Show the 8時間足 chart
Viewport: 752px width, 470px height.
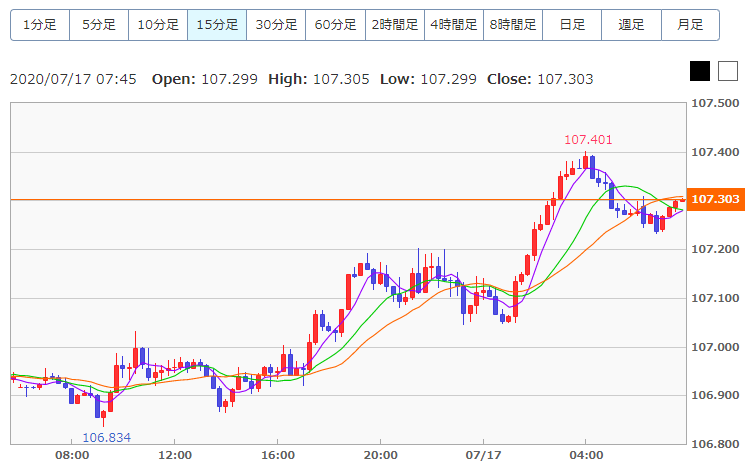click(512, 24)
